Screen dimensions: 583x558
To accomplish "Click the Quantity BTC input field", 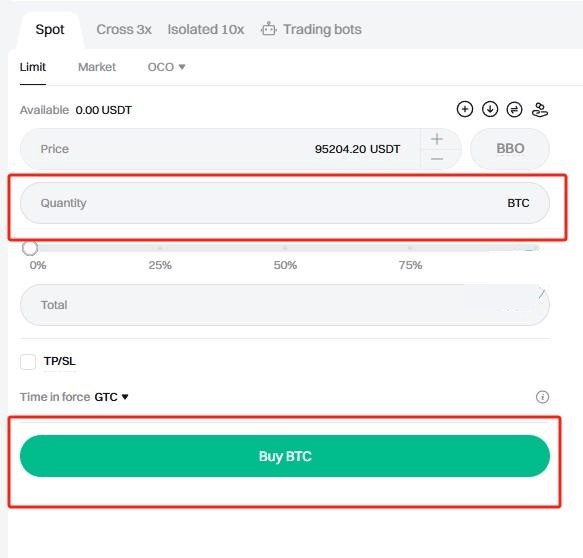I will [x=285, y=203].
